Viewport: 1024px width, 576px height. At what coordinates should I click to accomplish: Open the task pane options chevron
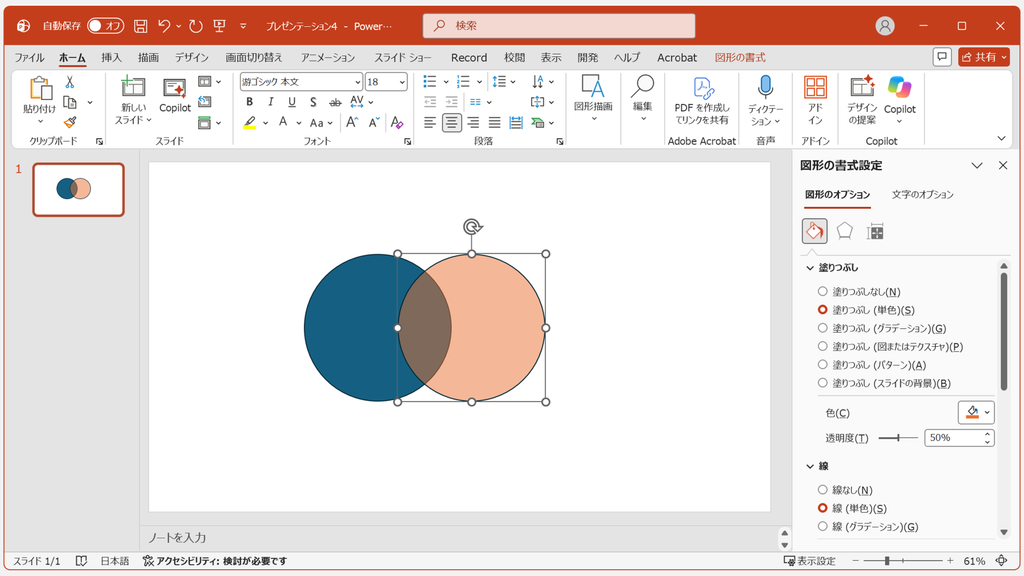pos(977,166)
